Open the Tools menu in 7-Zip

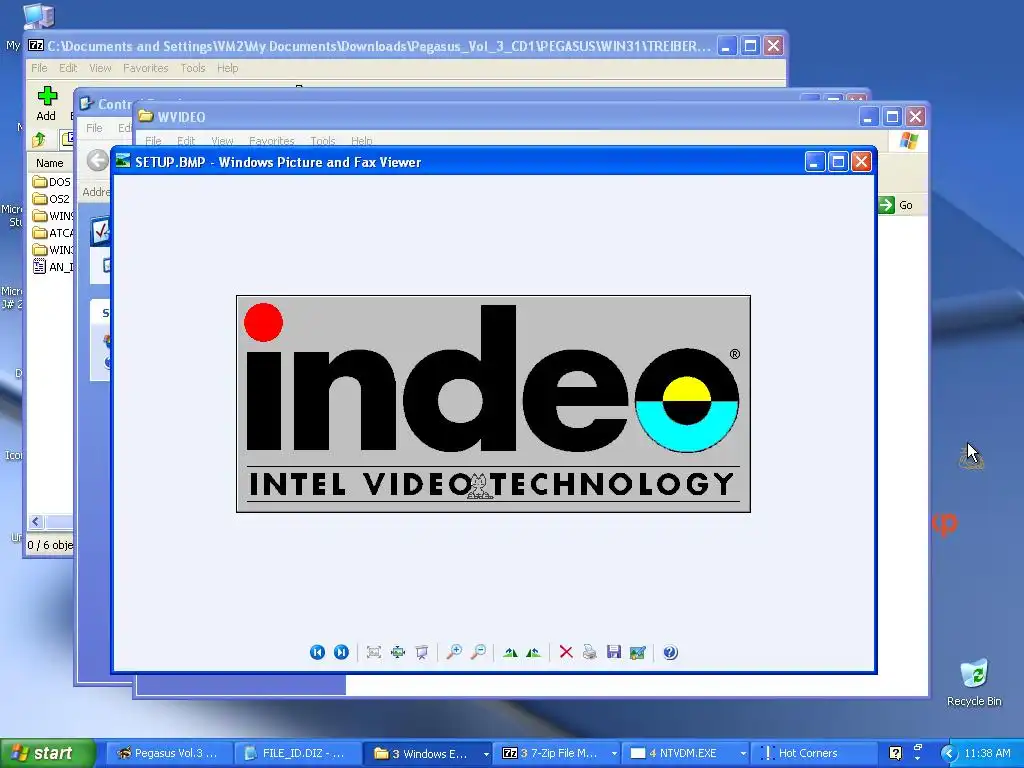click(193, 68)
